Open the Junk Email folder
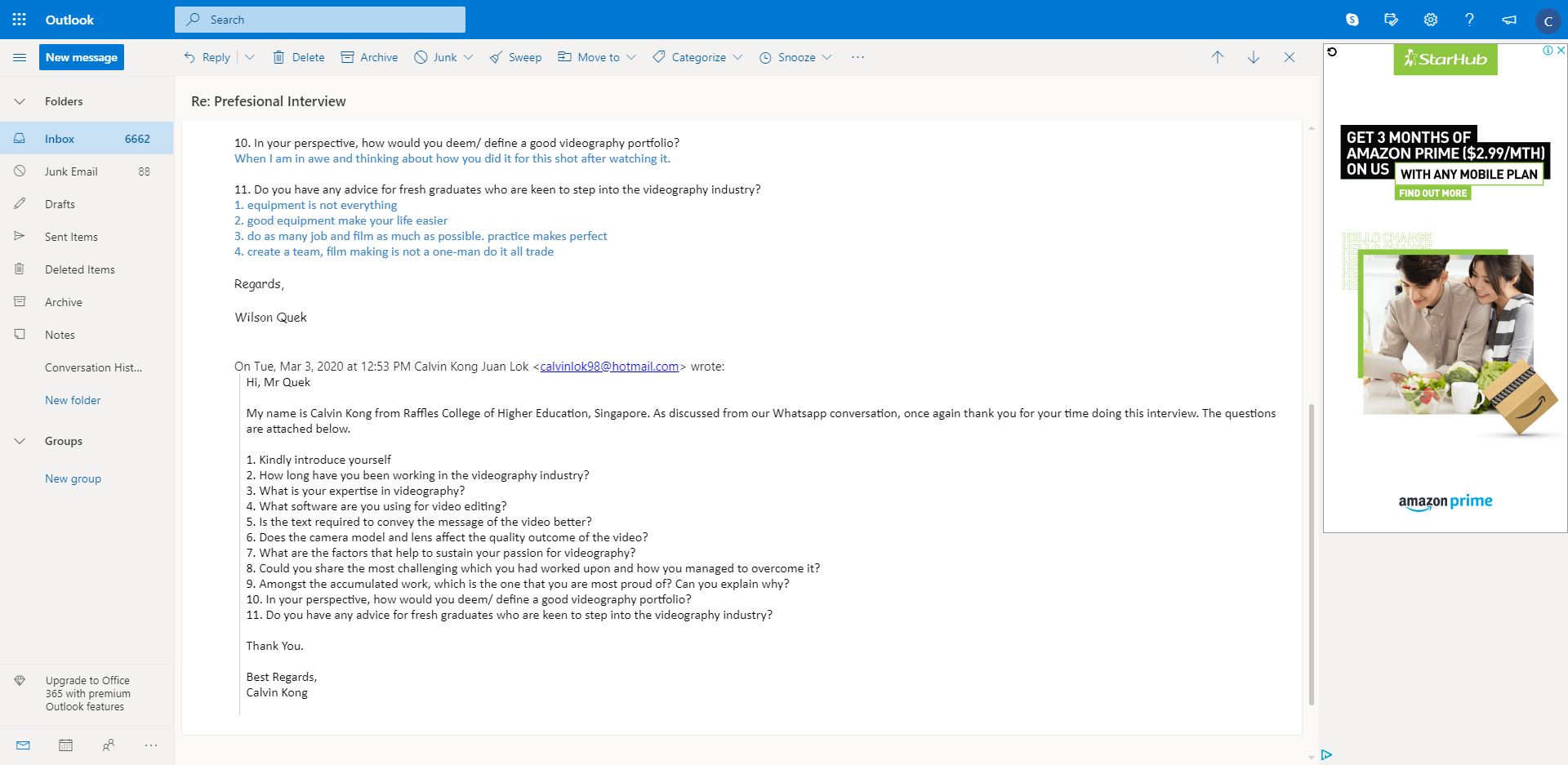This screenshot has height=765, width=1568. click(71, 171)
